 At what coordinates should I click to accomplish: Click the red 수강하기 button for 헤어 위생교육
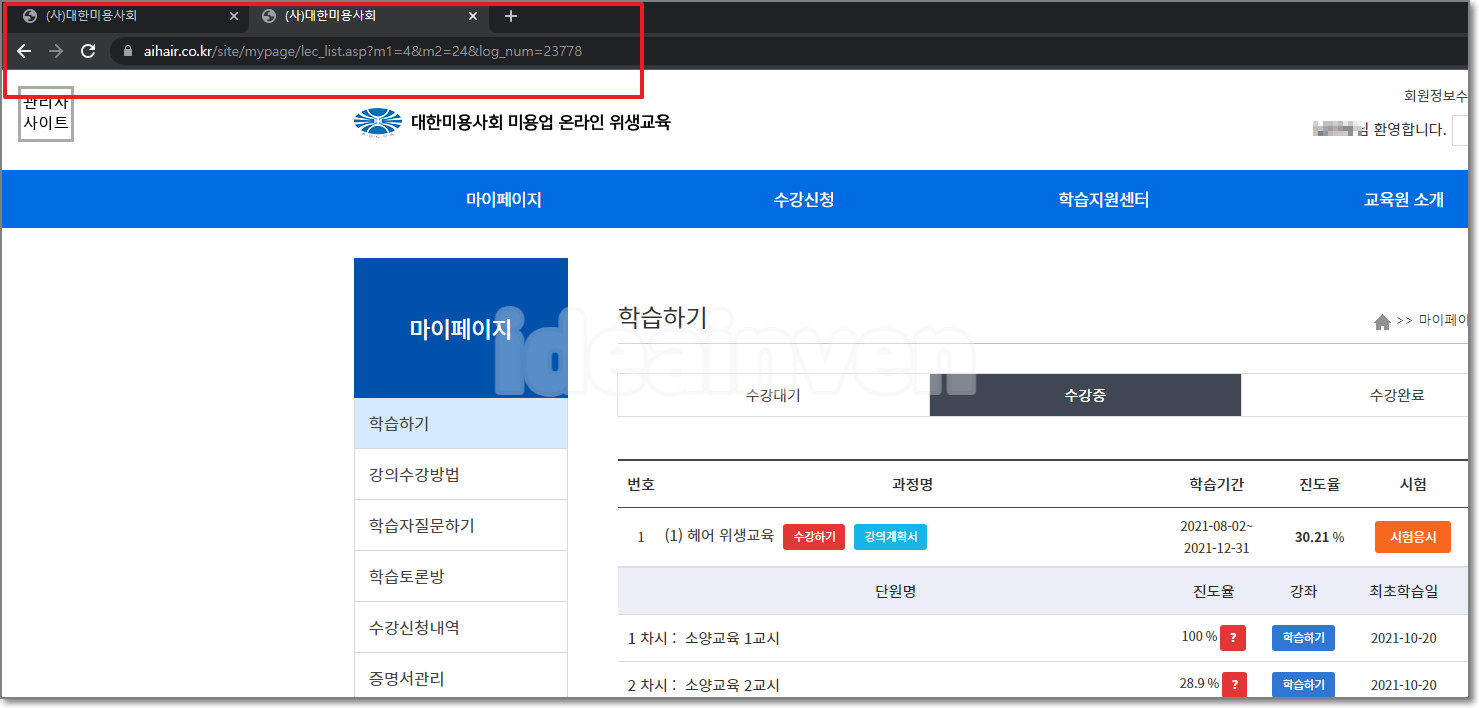(x=813, y=536)
